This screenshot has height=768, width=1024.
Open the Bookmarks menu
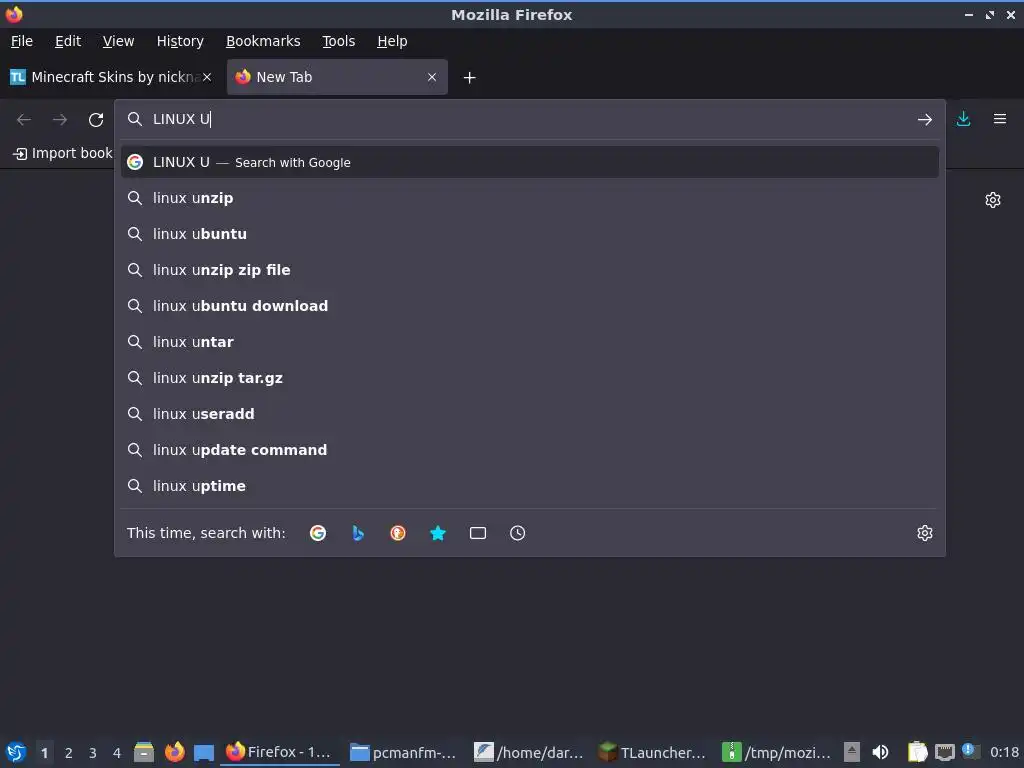point(263,41)
